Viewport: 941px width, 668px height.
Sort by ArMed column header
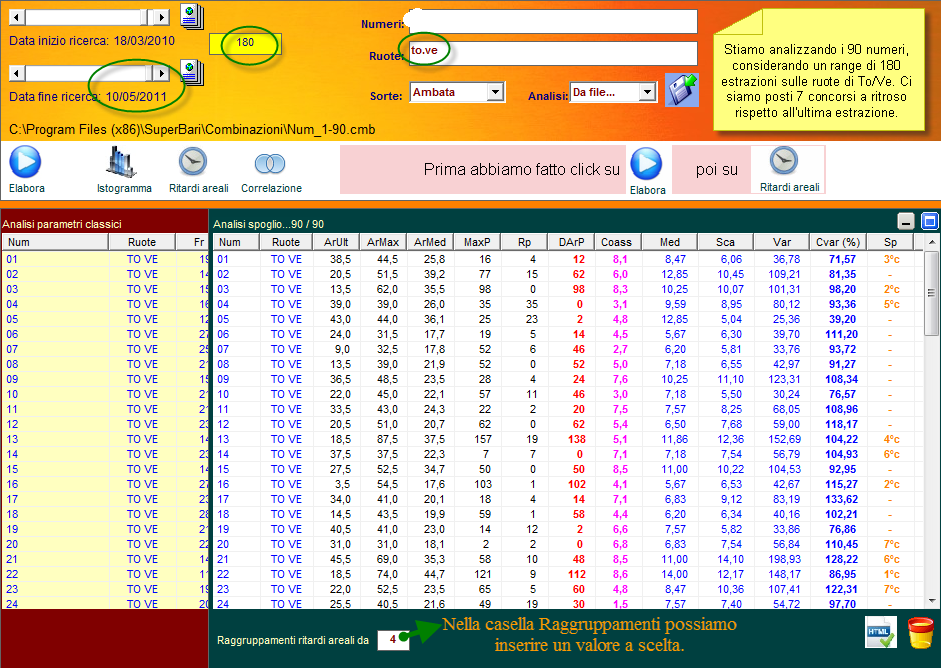coord(430,242)
